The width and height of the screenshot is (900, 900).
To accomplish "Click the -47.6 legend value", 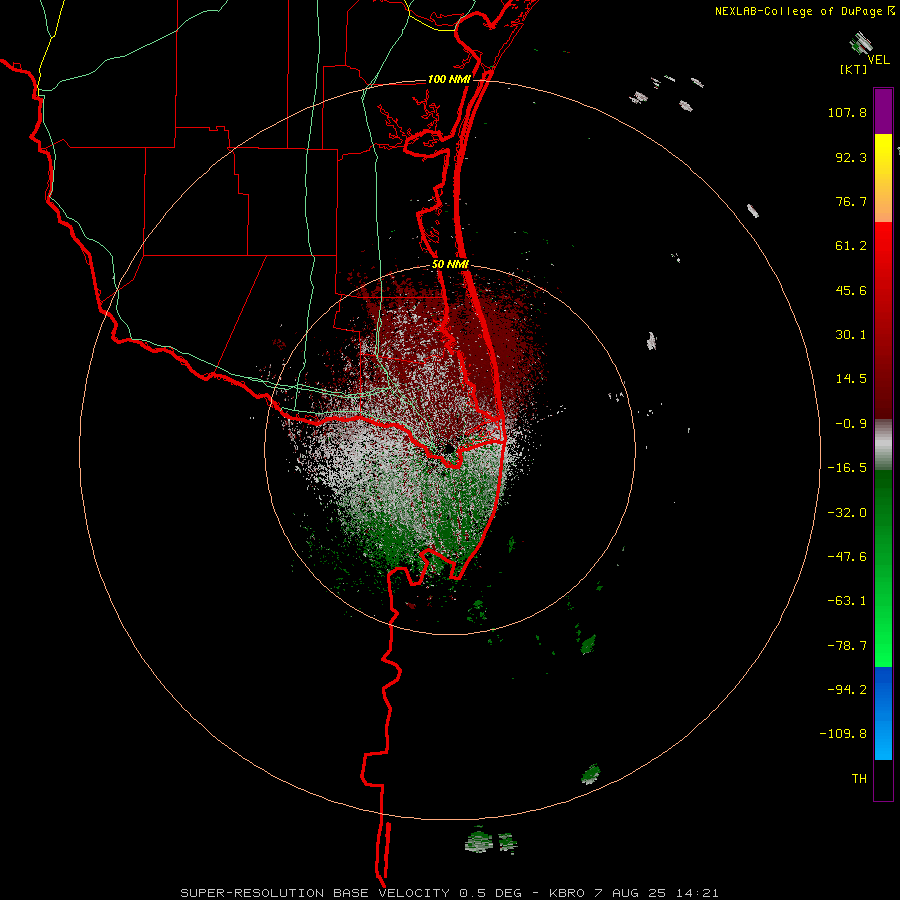I will (847, 557).
